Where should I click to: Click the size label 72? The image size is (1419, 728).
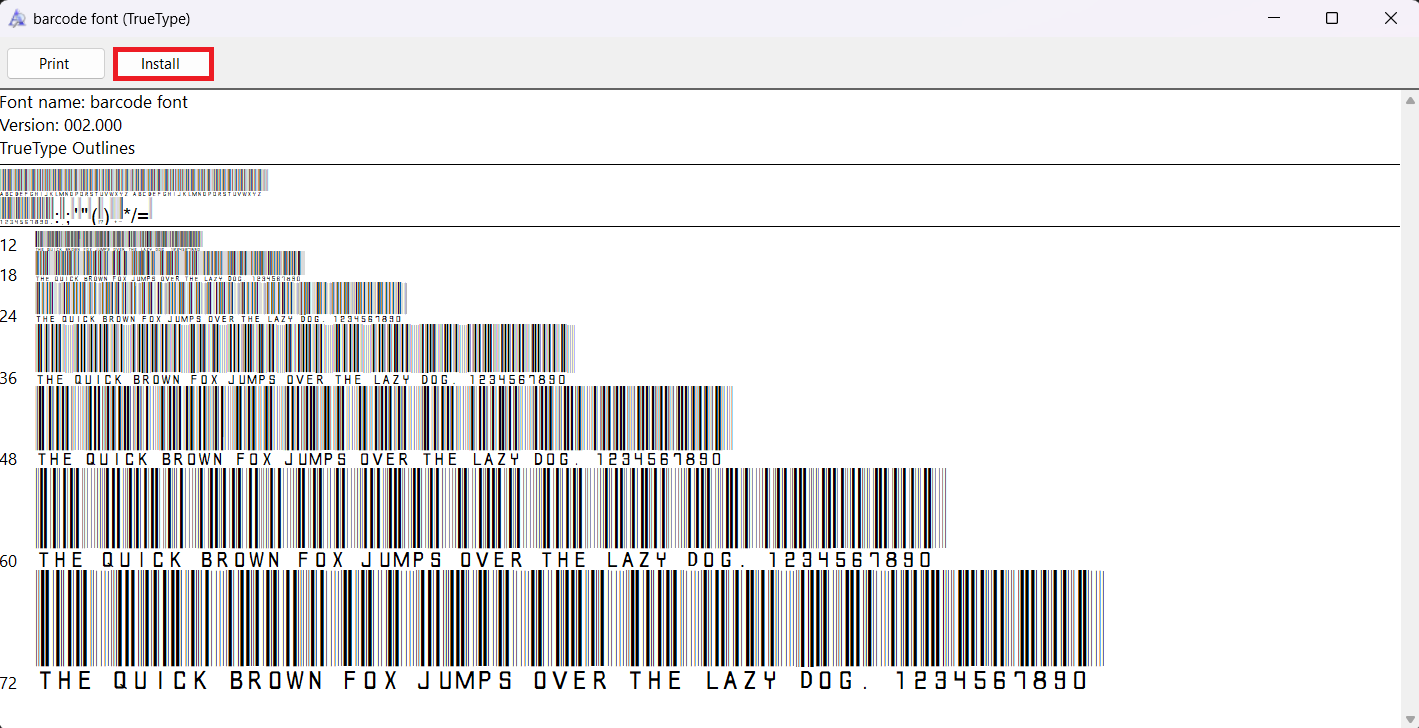coord(9,683)
